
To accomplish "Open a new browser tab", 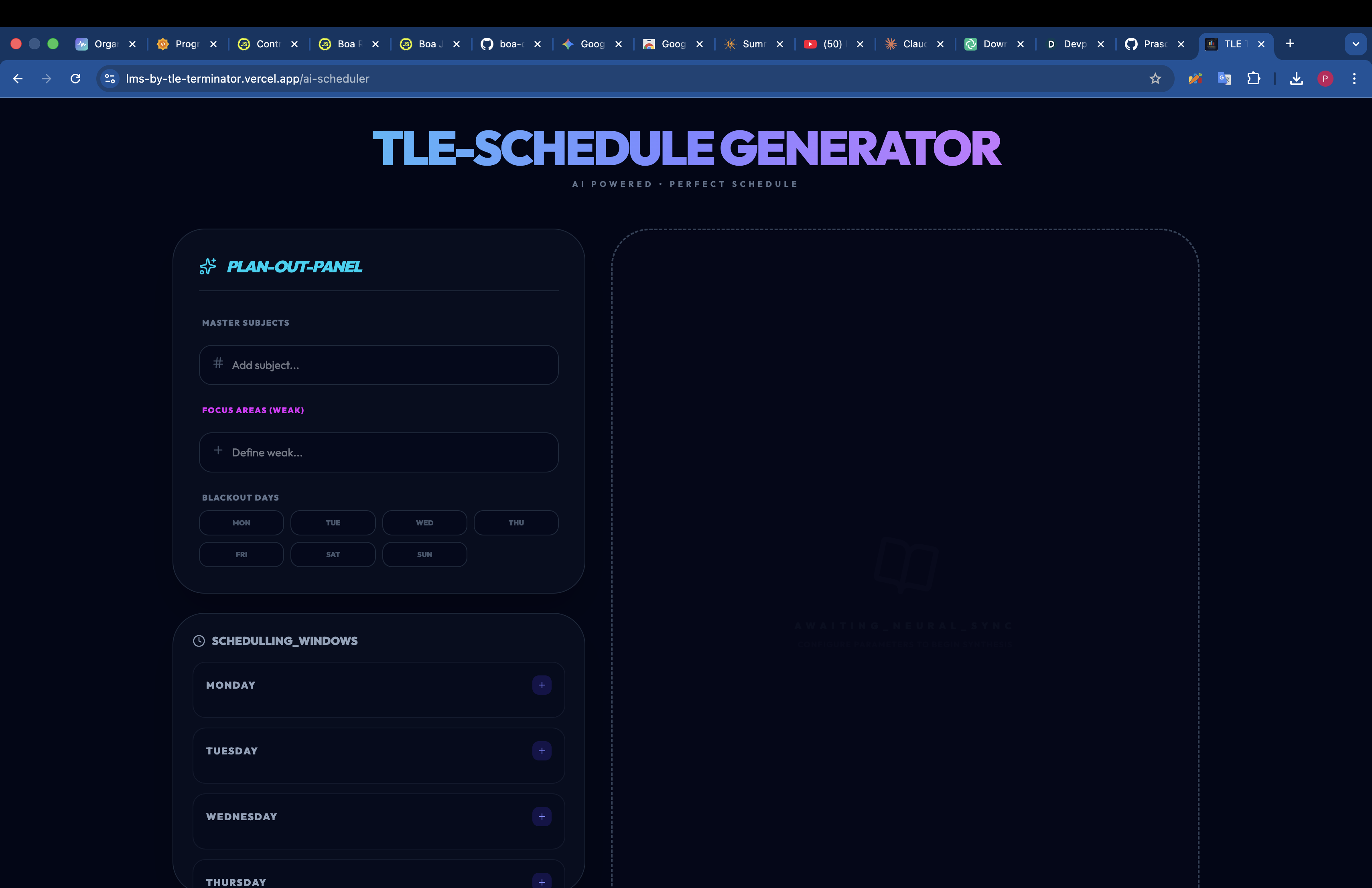I will click(1290, 44).
